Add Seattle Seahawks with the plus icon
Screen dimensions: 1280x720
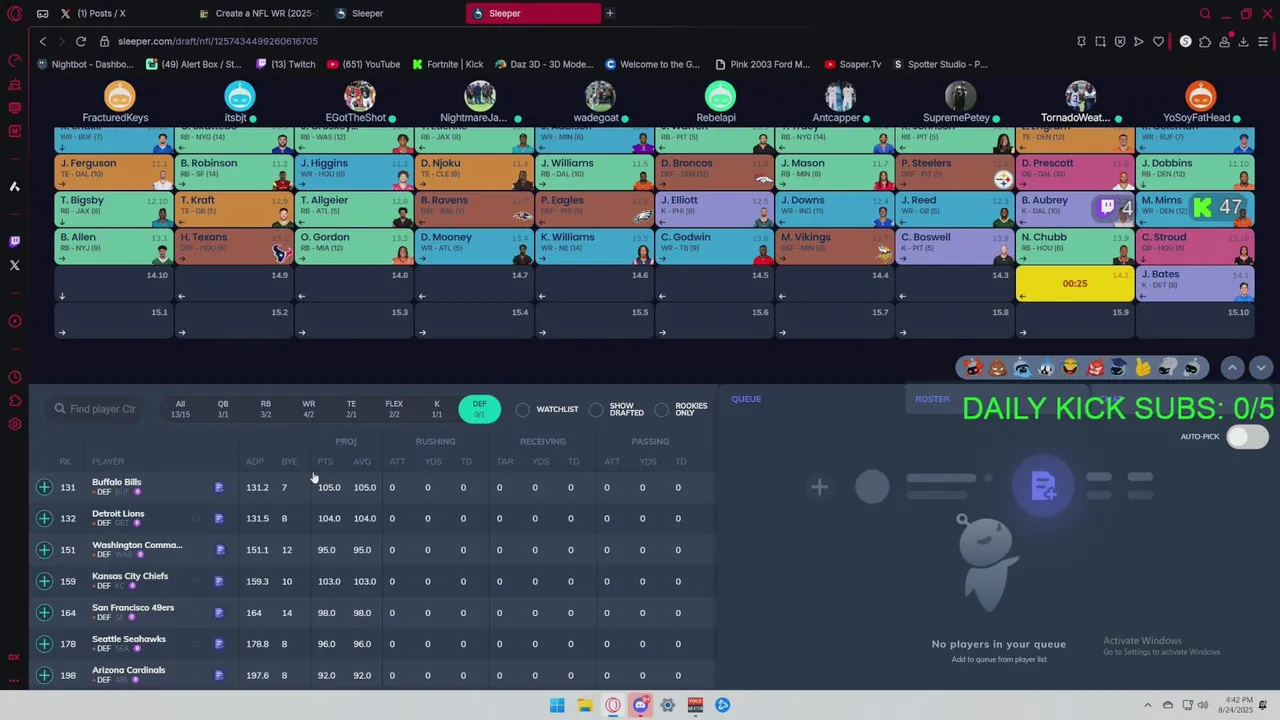point(44,644)
